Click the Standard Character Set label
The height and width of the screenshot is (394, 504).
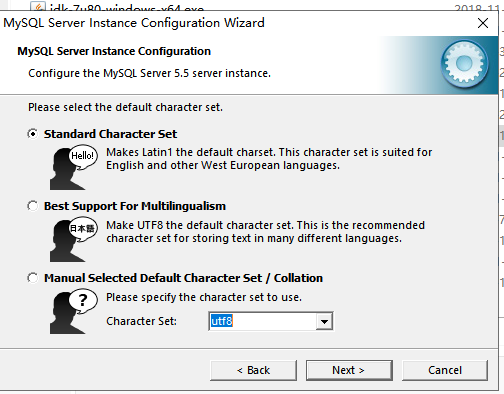click(x=110, y=134)
